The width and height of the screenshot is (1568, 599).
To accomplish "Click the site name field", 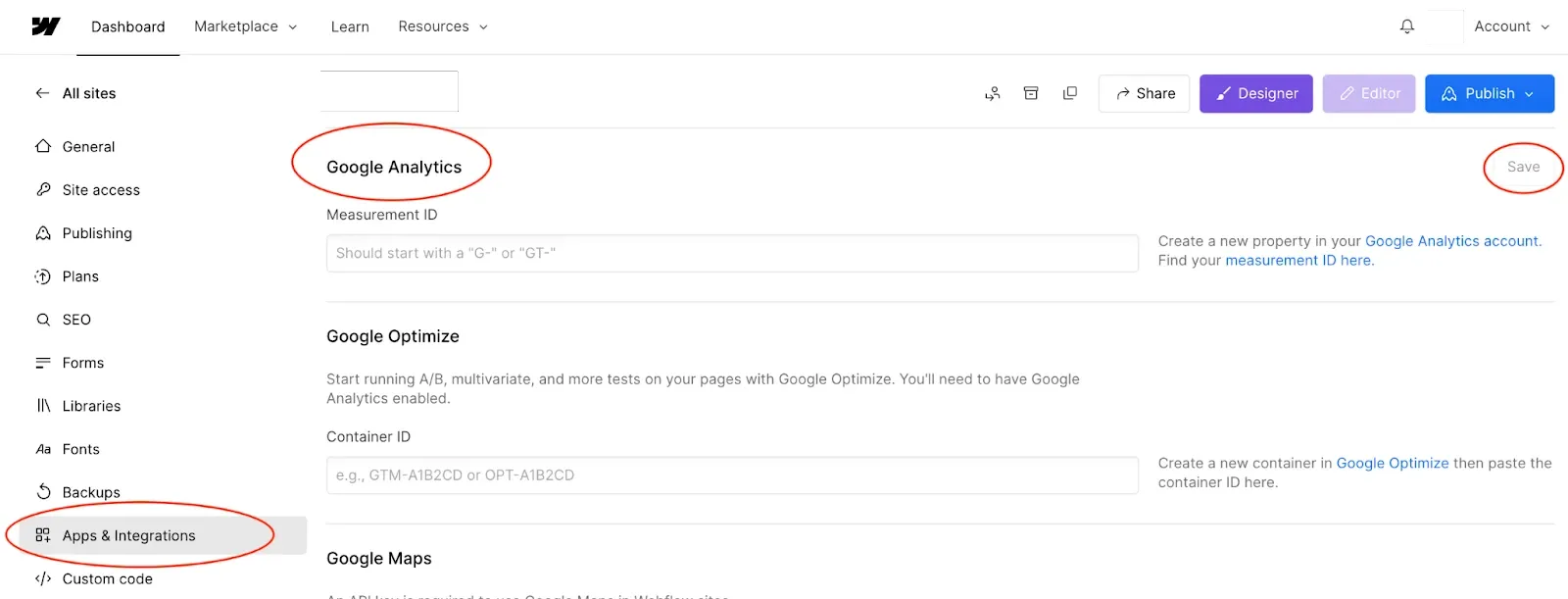I will (x=389, y=91).
